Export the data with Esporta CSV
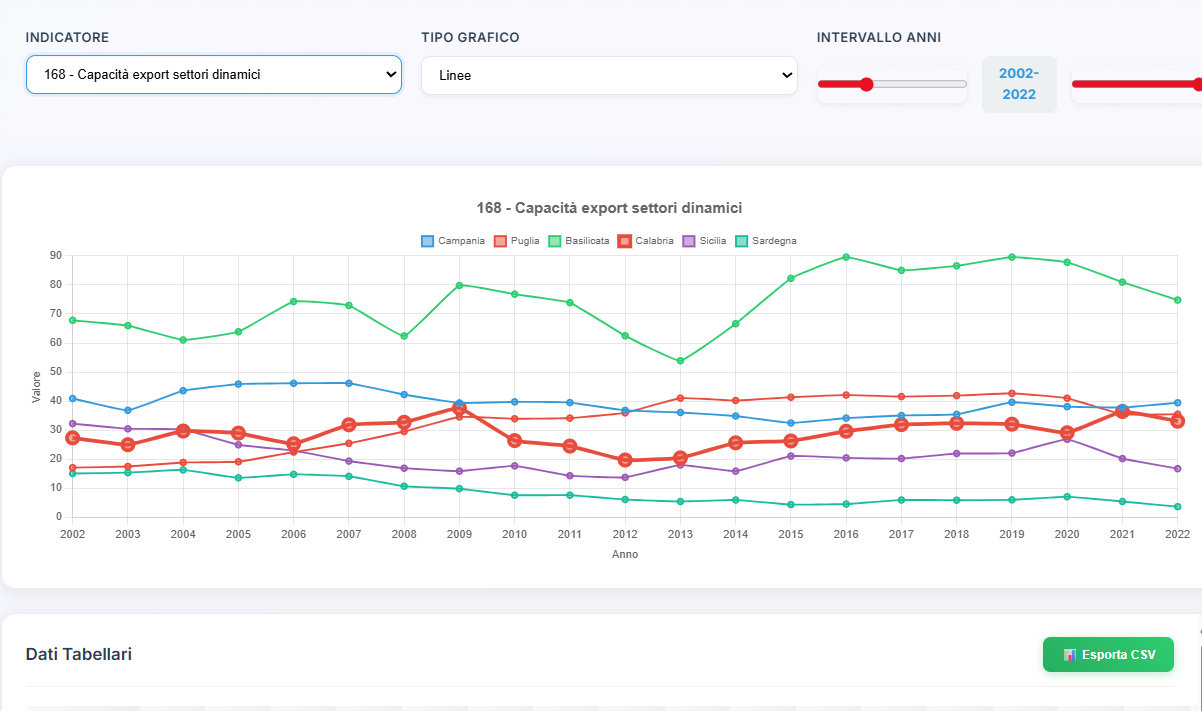The height and width of the screenshot is (711, 1202). coord(1108,655)
